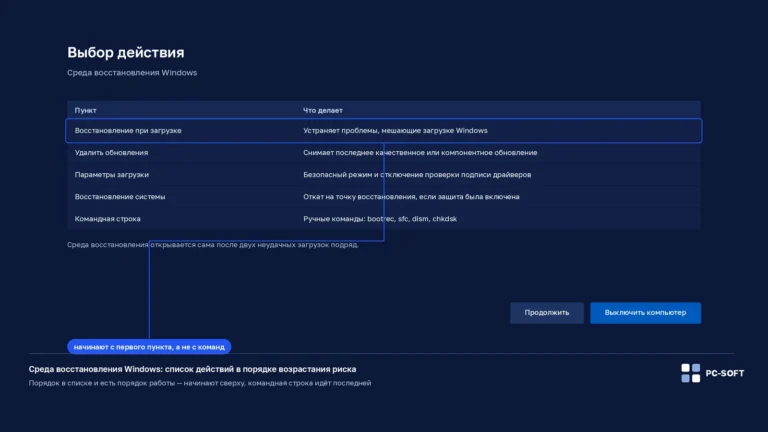768x432 pixels.
Task: Select the 'Восстановление при загрузке' row
Action: click(384, 131)
